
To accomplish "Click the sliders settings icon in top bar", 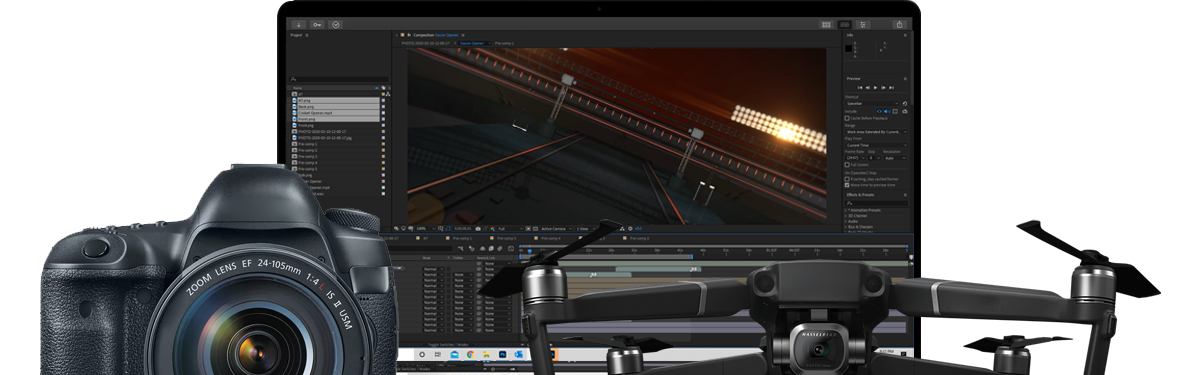I will (x=863, y=24).
